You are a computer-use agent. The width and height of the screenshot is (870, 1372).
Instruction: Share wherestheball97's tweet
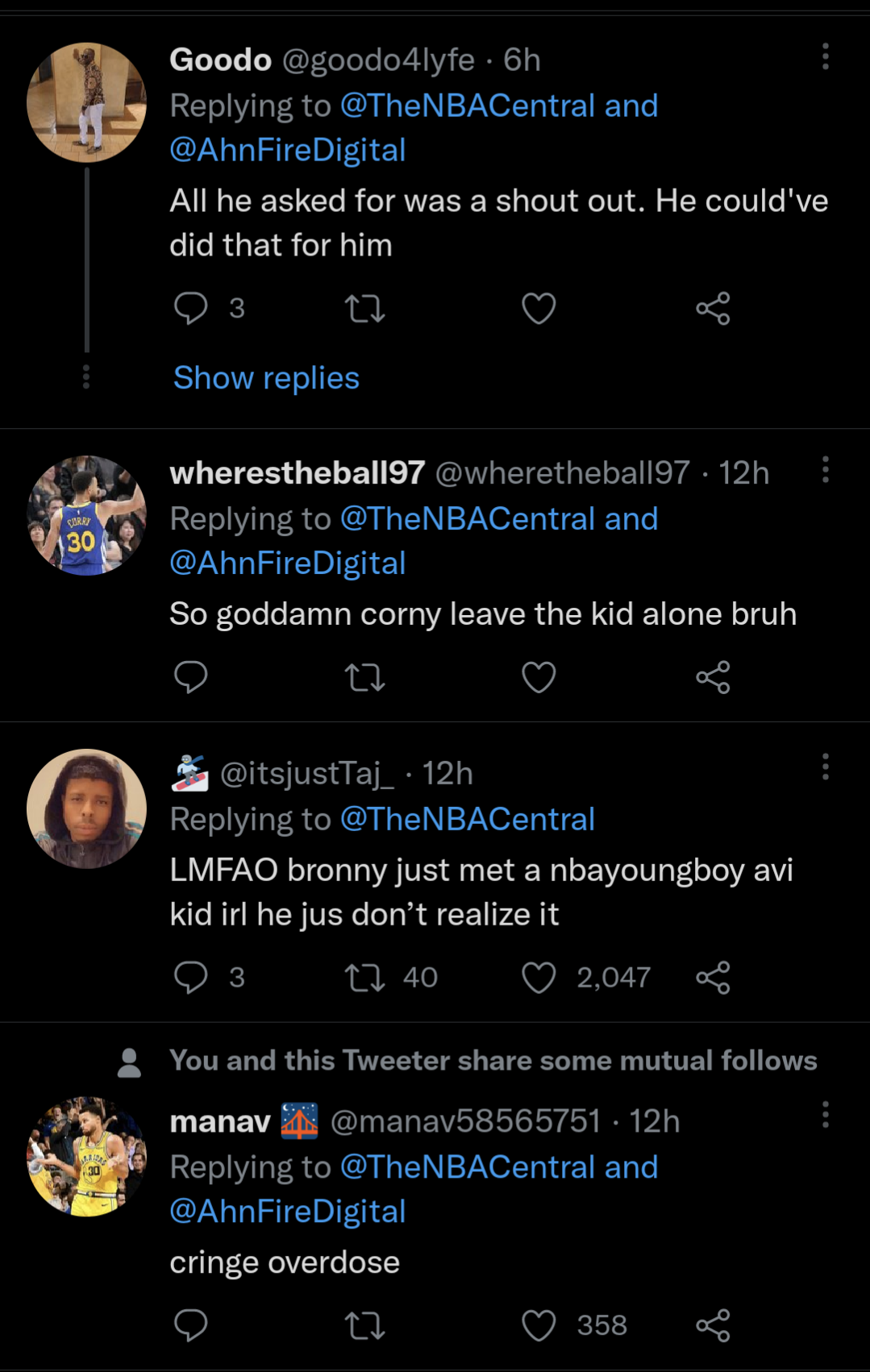pyautogui.click(x=713, y=677)
